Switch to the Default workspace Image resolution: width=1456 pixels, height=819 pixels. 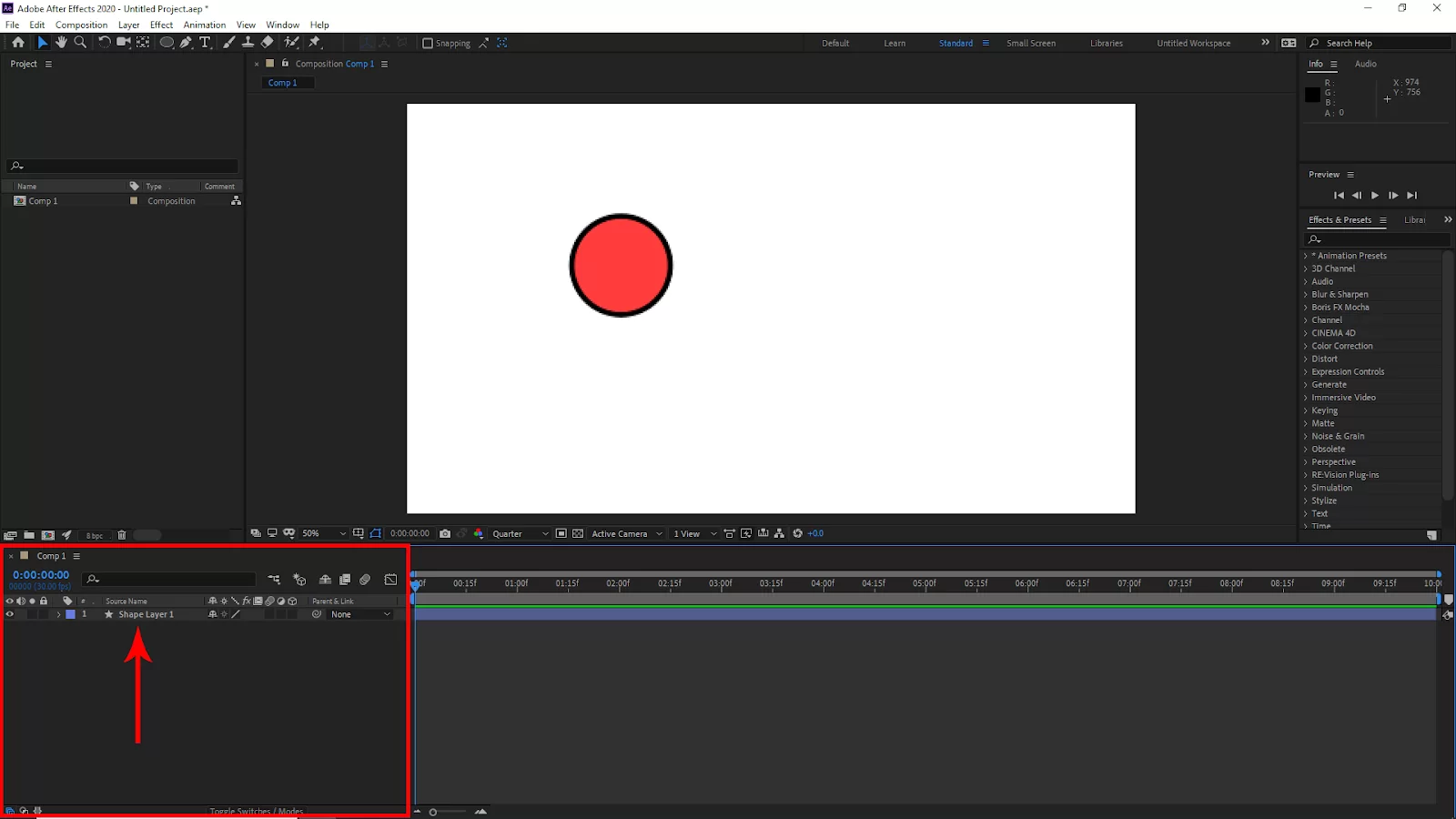click(835, 44)
